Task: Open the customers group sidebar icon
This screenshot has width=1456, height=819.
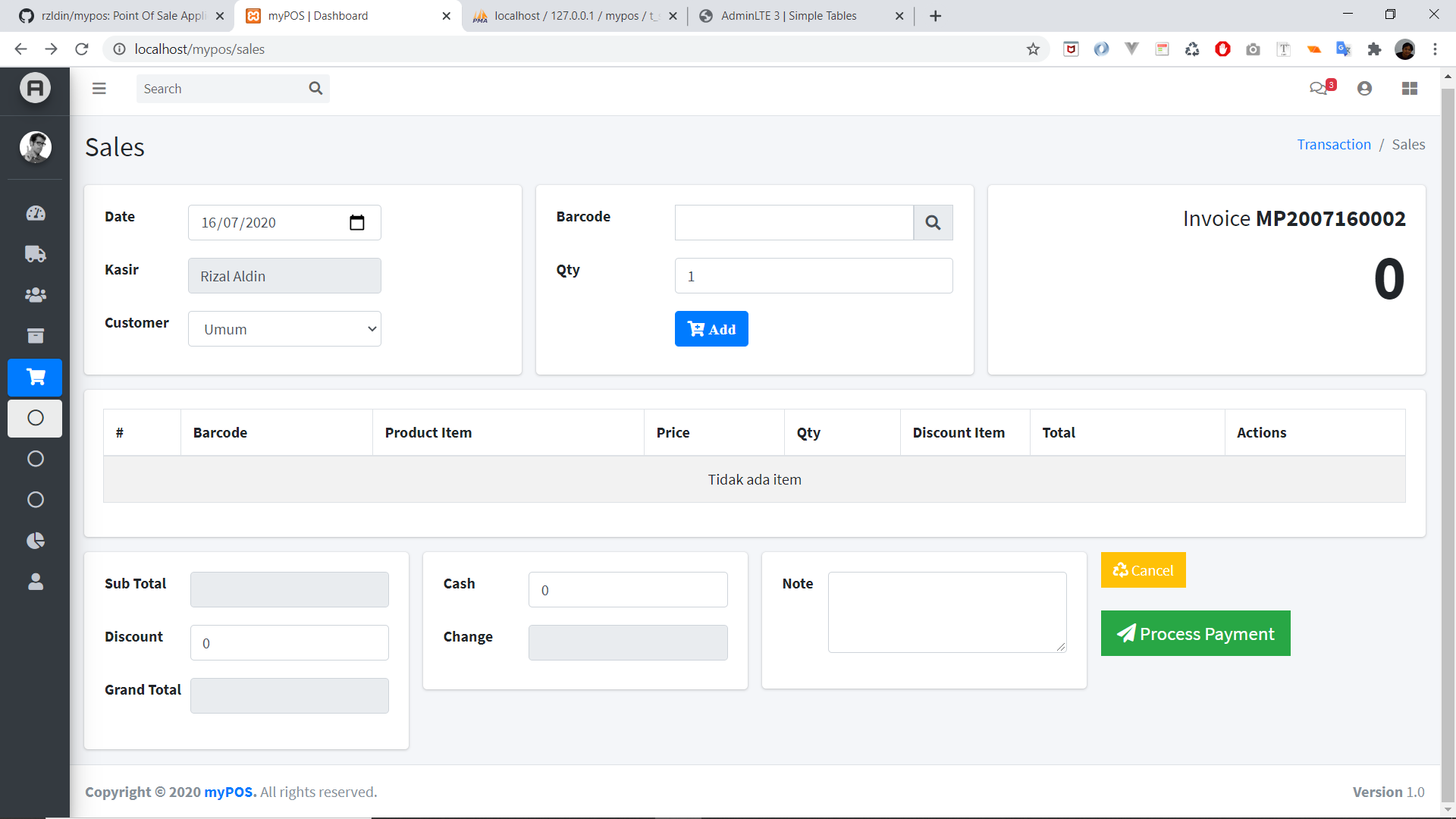Action: 36,295
